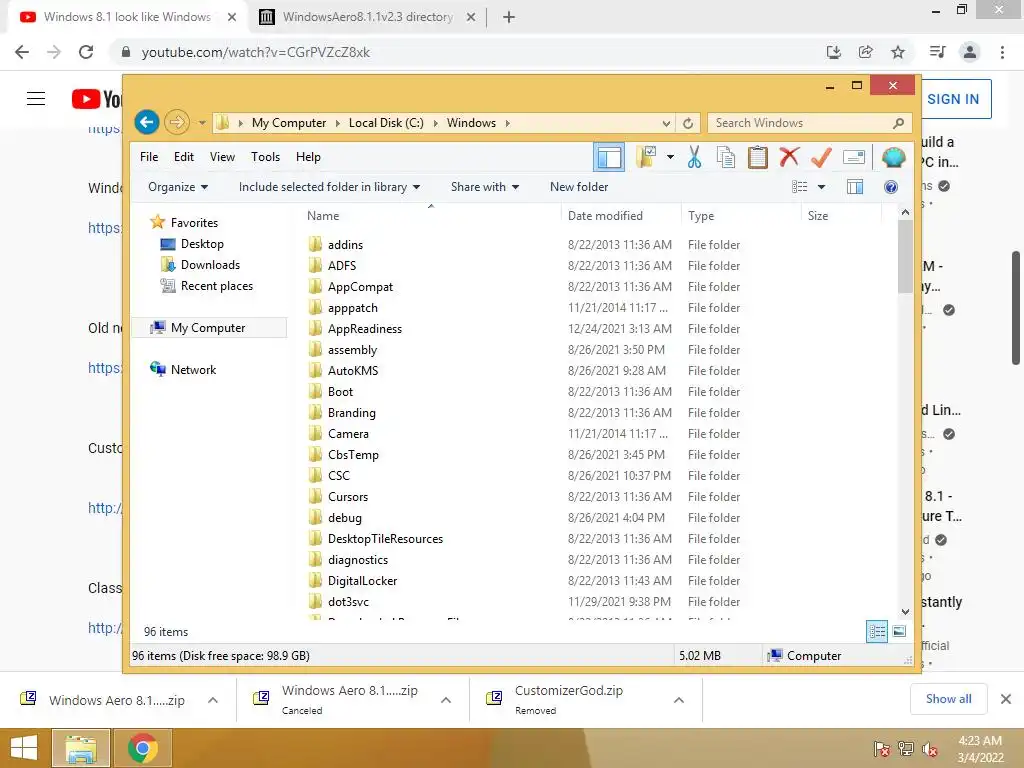1024x768 pixels.
Task: Select My Computer in the navigation pane
Action: (x=208, y=328)
